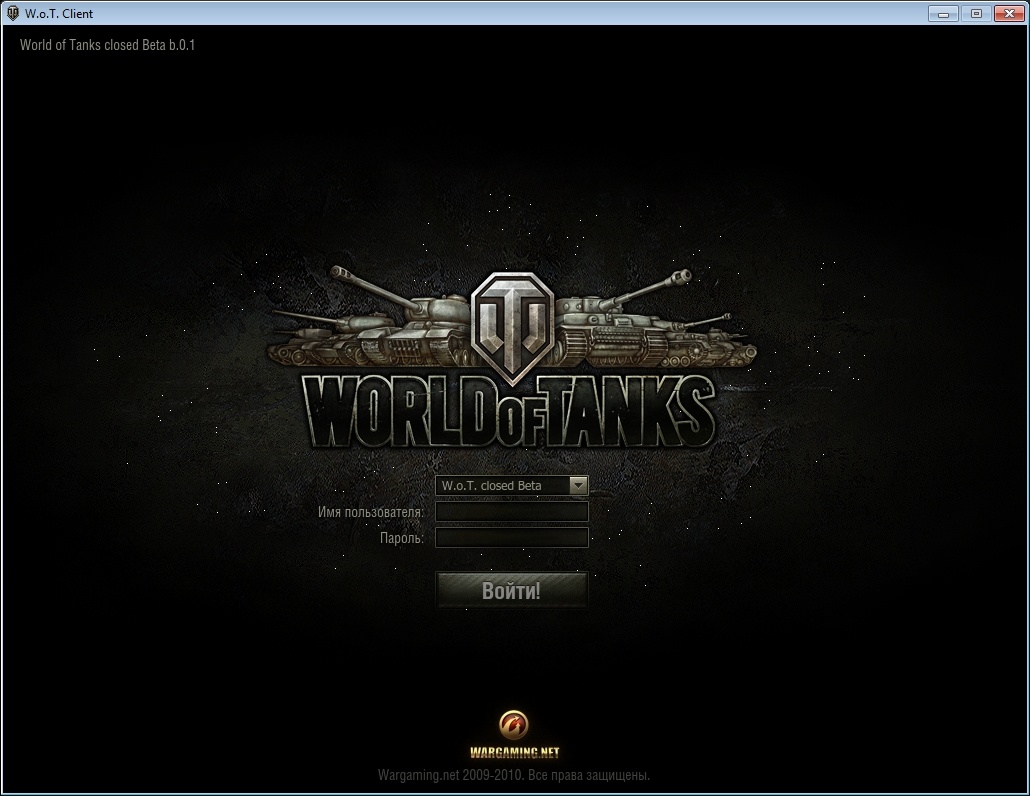Minimize the W.o.T. Client window
The height and width of the screenshot is (796, 1030).
[943, 13]
